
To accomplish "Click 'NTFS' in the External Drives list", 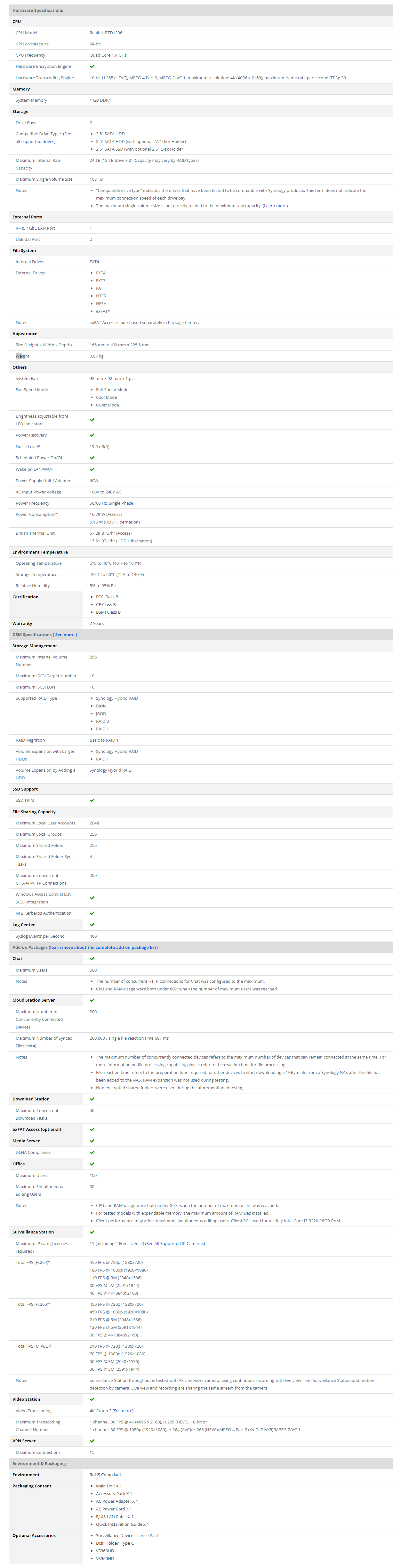I will coord(101,296).
